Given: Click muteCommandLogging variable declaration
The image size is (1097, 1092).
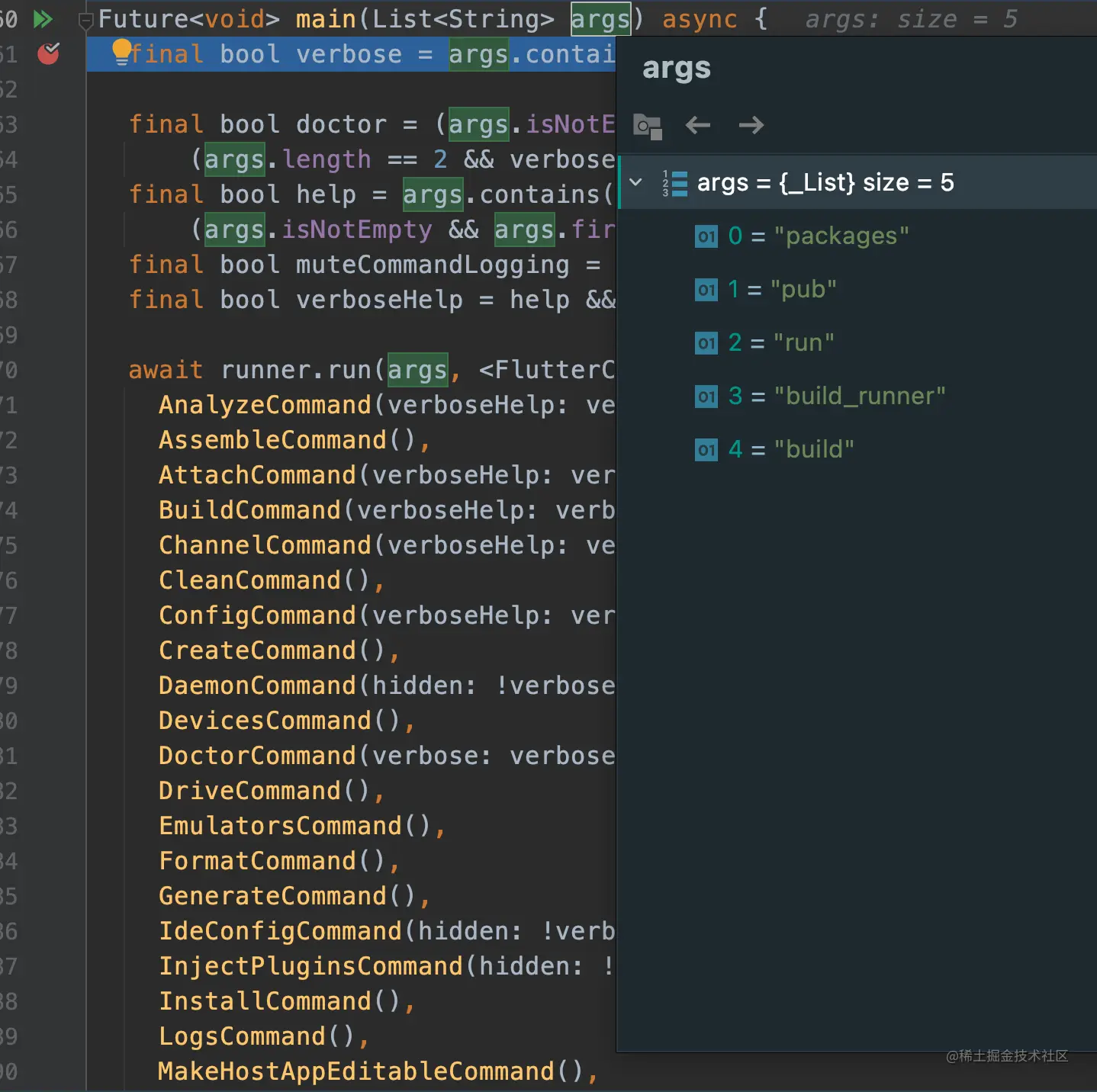Looking at the screenshot, I should tap(433, 265).
